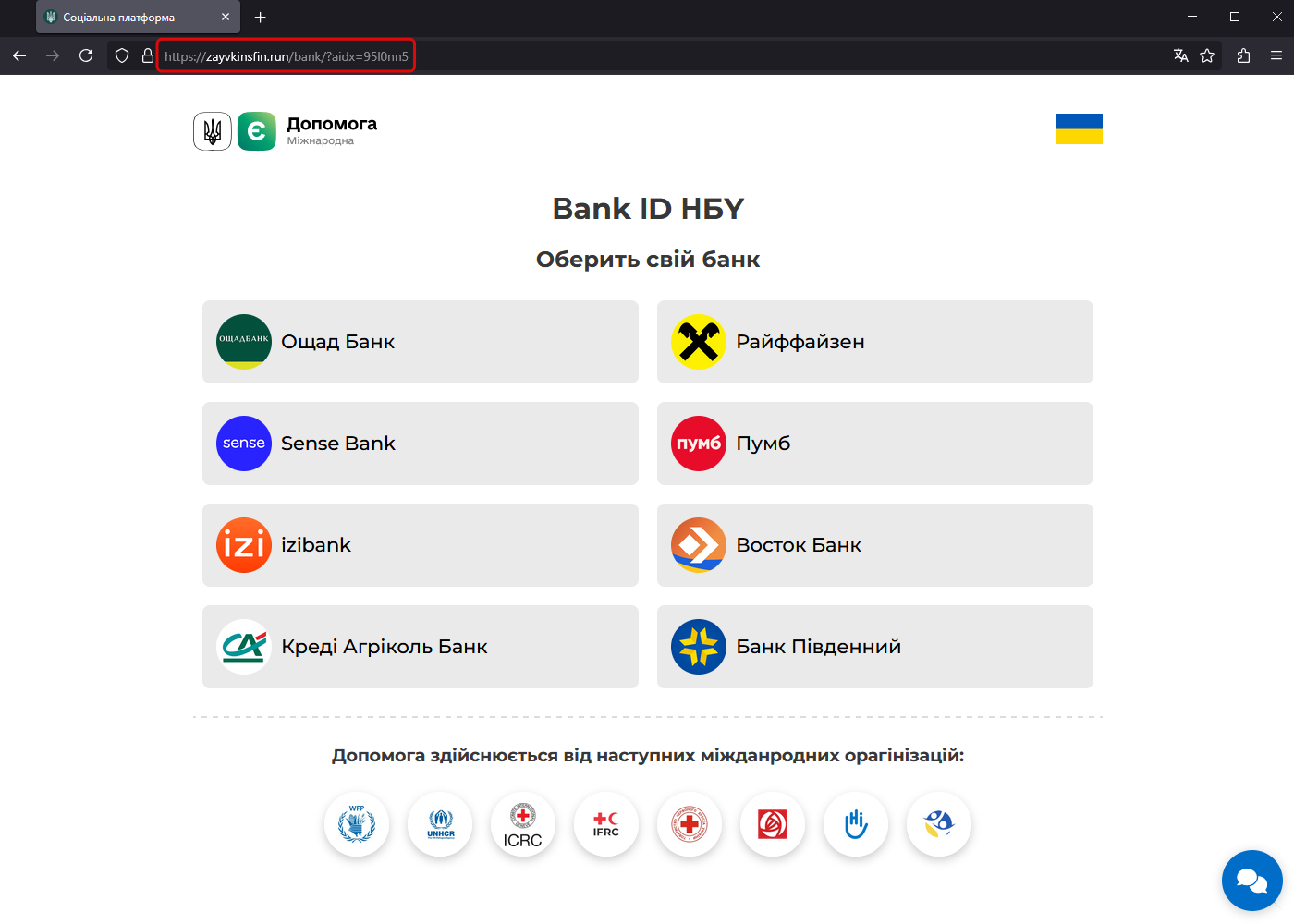This screenshot has width=1294, height=924.
Task: Click the Bank ID НБУ heading
Action: 648,209
